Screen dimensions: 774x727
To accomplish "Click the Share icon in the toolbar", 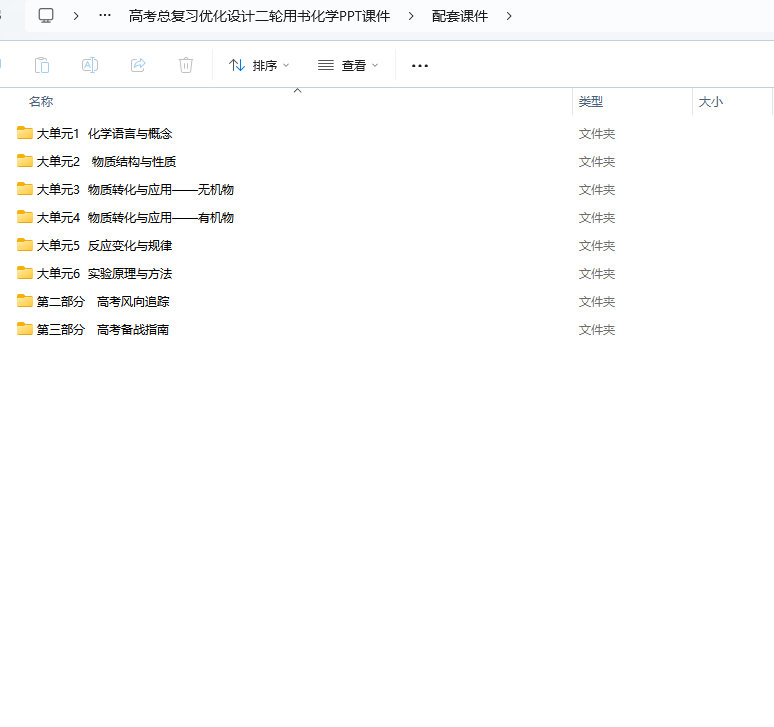I will pyautogui.click(x=138, y=65).
